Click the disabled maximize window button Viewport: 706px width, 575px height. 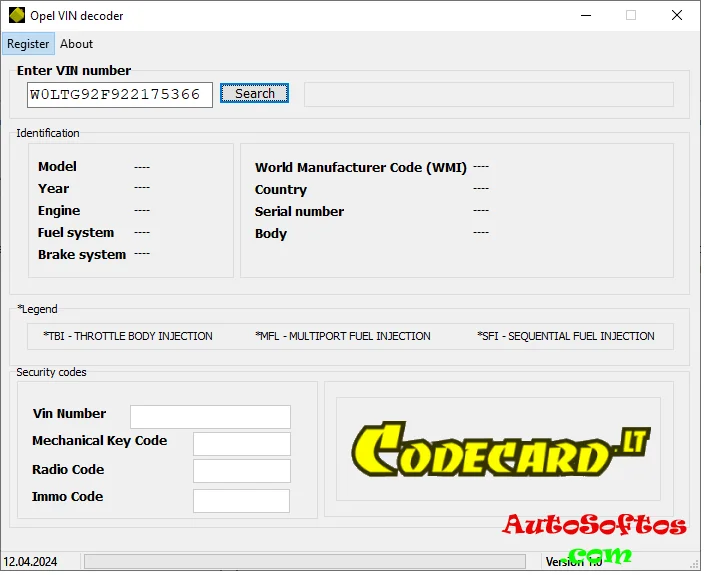(631, 16)
